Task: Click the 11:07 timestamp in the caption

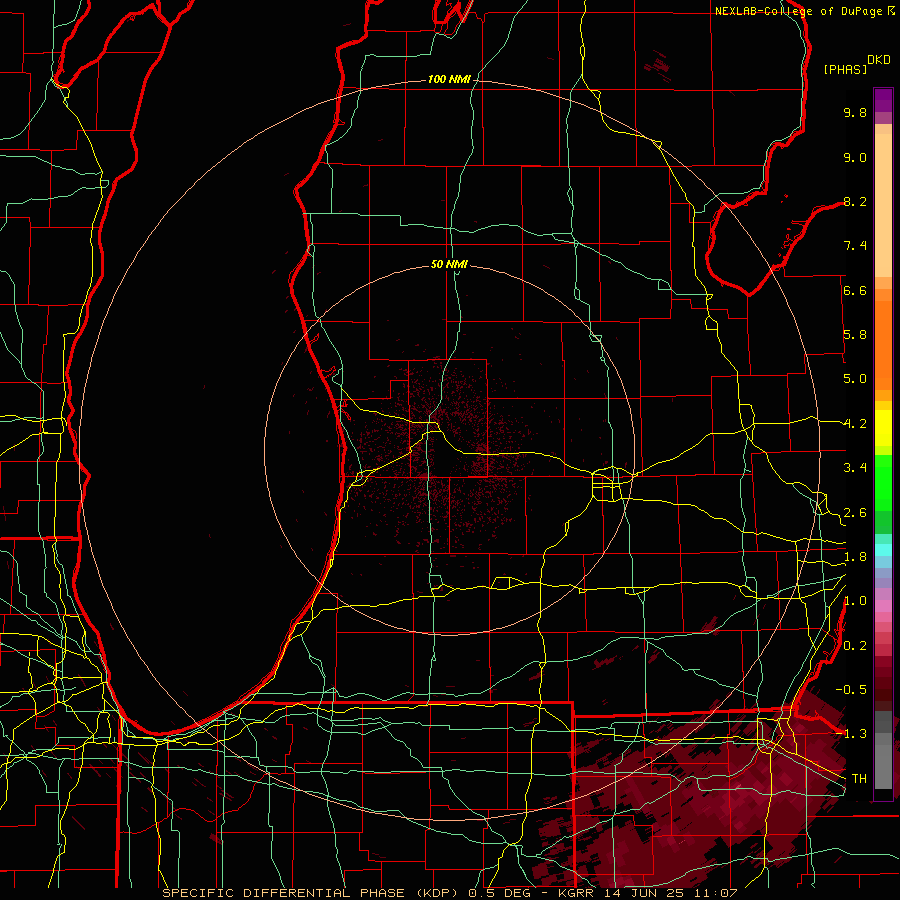Action: coord(716,893)
